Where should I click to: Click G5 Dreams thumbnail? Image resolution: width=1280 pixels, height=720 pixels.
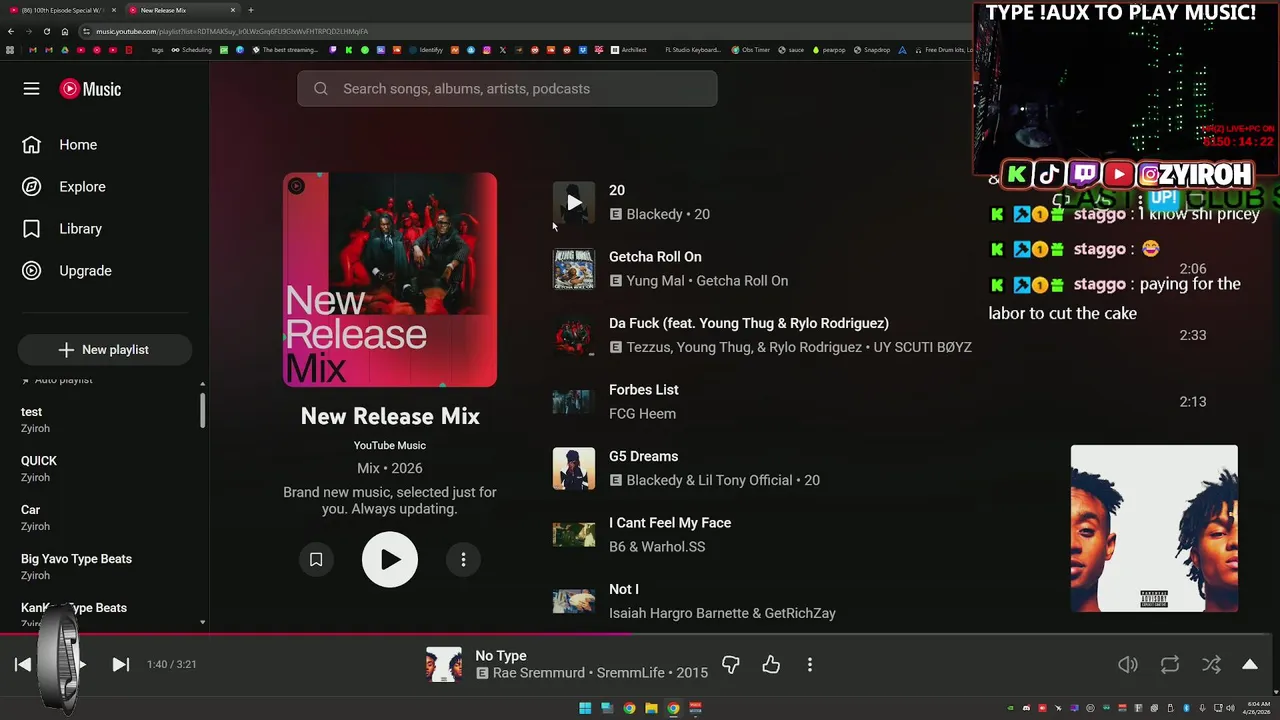coord(574,468)
